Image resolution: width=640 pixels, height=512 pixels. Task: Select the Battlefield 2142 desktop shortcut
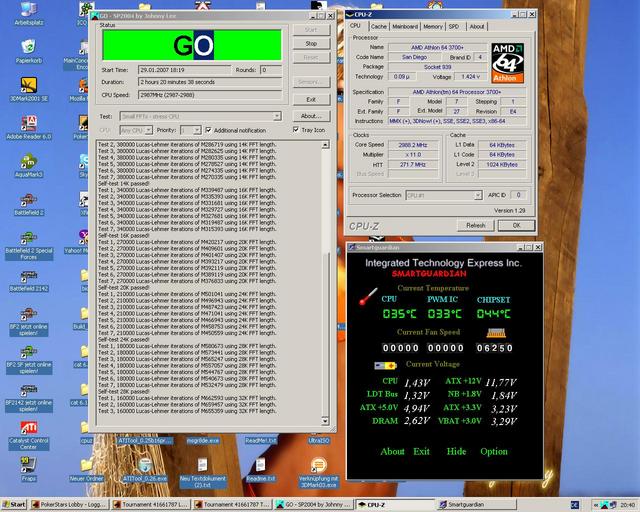click(x=29, y=281)
